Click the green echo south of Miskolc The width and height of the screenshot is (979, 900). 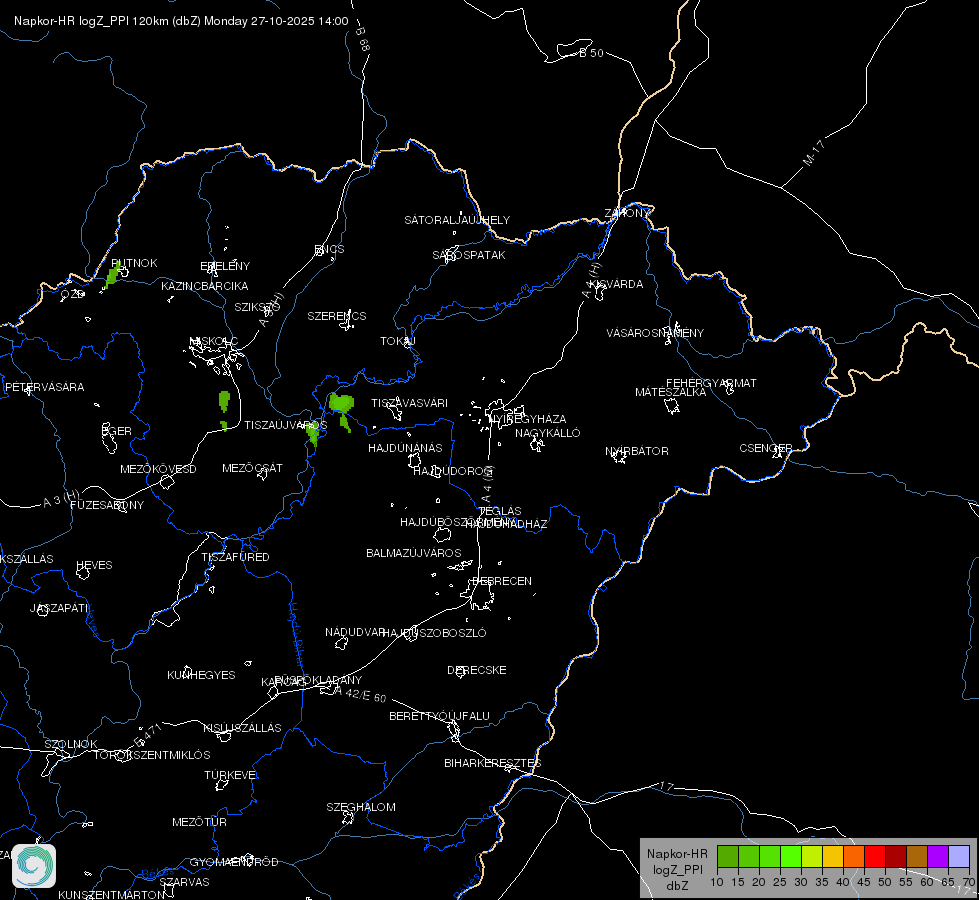tap(224, 400)
